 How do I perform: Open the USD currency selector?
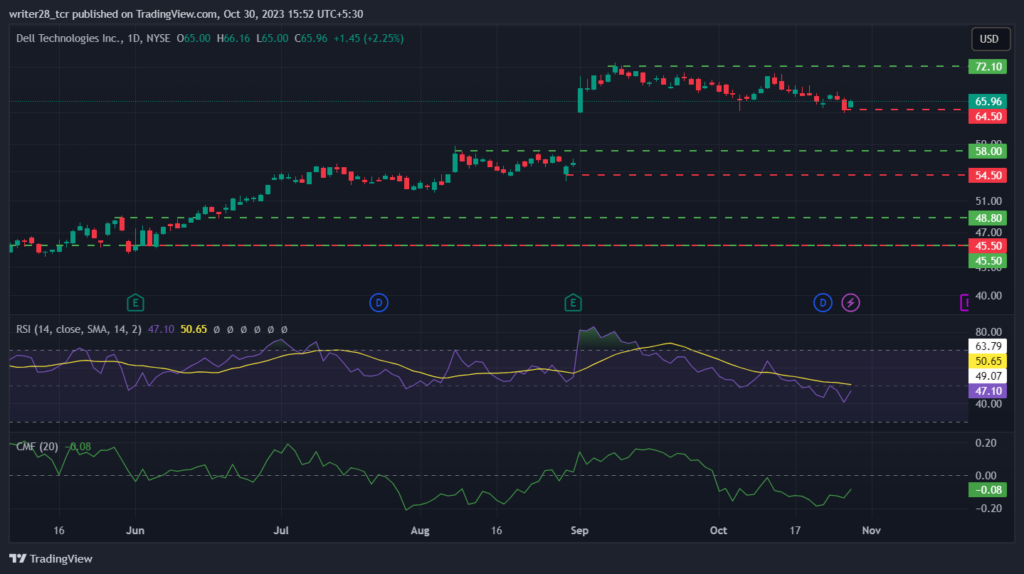pos(989,39)
